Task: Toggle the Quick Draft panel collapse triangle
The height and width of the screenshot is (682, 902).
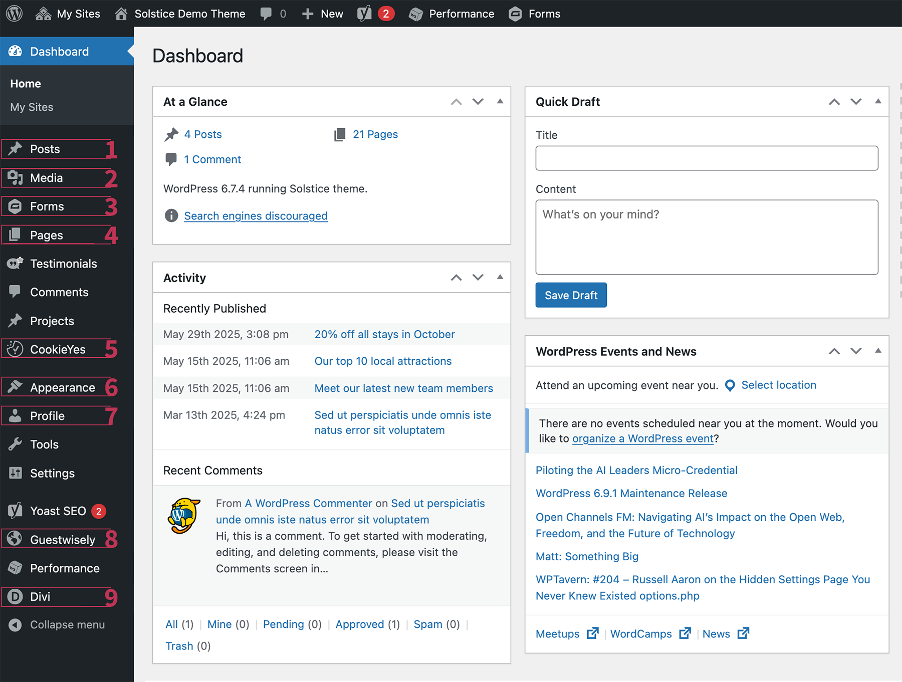Action: tap(878, 101)
